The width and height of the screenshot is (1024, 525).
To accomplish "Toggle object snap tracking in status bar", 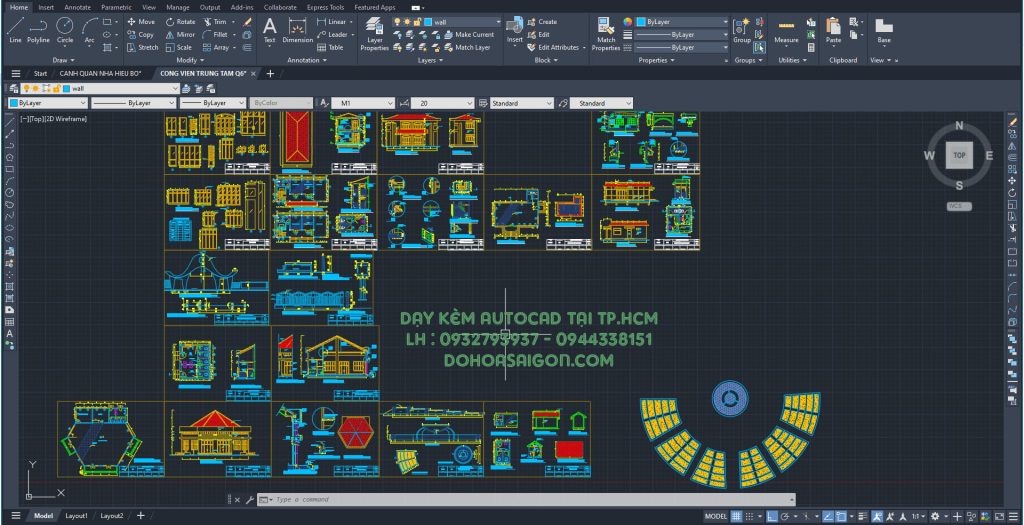I will [x=827, y=517].
